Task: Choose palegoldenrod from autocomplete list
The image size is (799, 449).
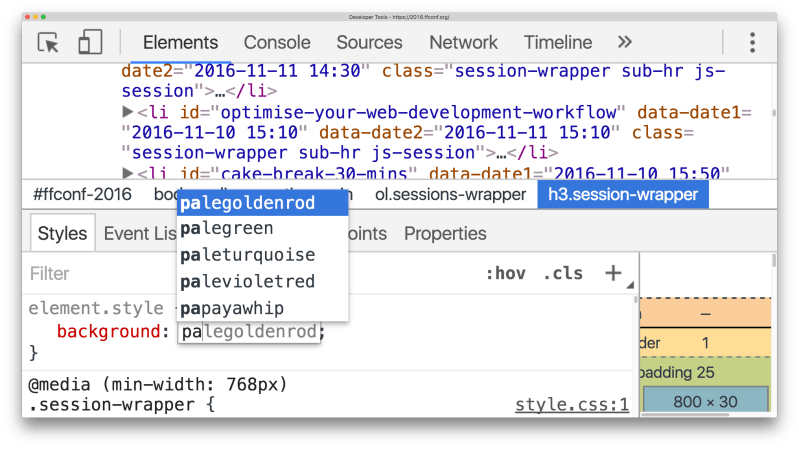Action: [x=262, y=203]
